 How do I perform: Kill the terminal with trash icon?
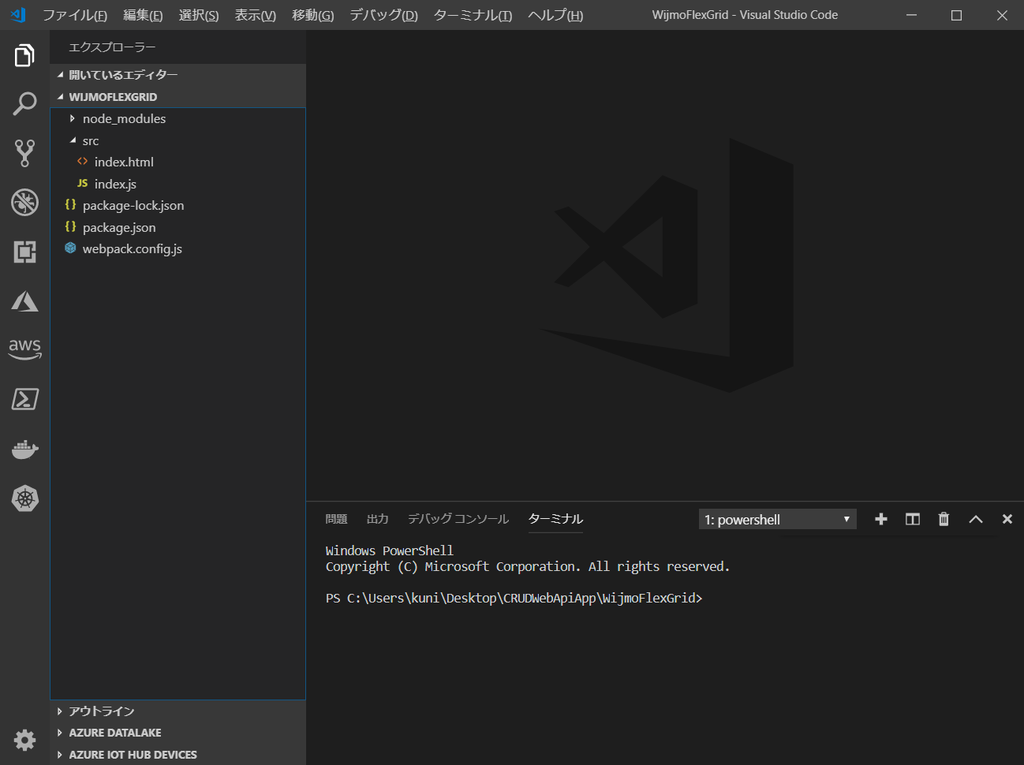[944, 519]
